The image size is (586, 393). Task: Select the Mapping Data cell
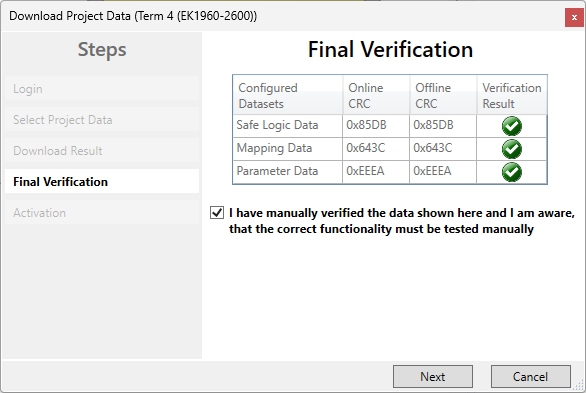(287, 149)
